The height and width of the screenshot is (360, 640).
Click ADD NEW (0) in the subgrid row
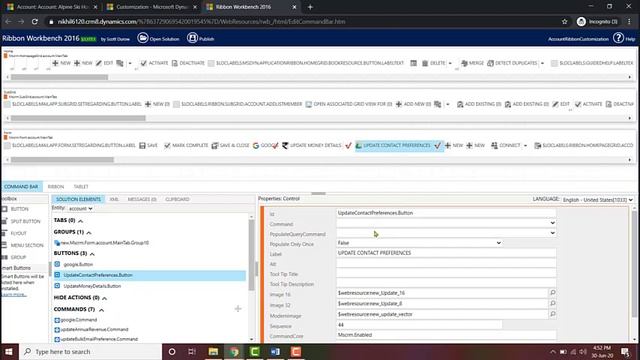413,104
